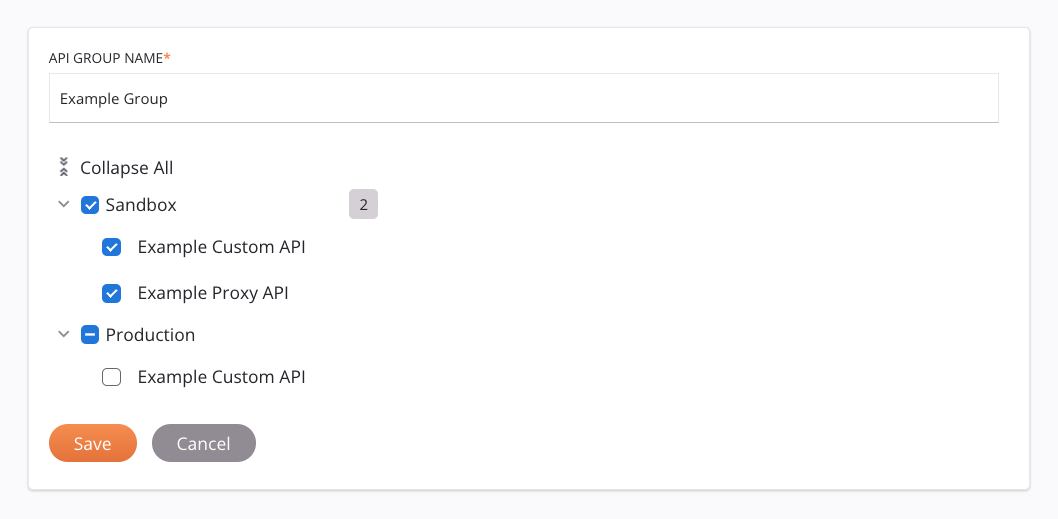Click the Sandbox count badge showing 2
The height and width of the screenshot is (519, 1058).
coord(363,205)
